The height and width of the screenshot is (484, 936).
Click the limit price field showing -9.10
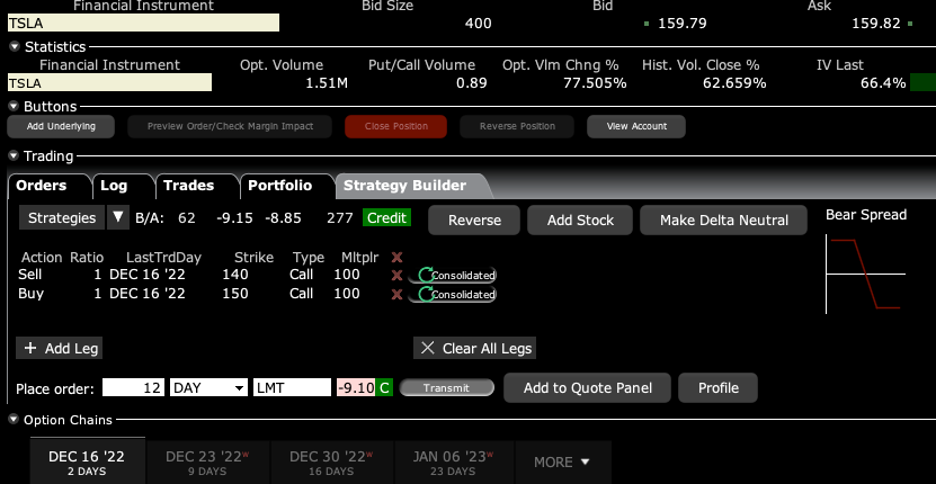pyautogui.click(x=355, y=388)
